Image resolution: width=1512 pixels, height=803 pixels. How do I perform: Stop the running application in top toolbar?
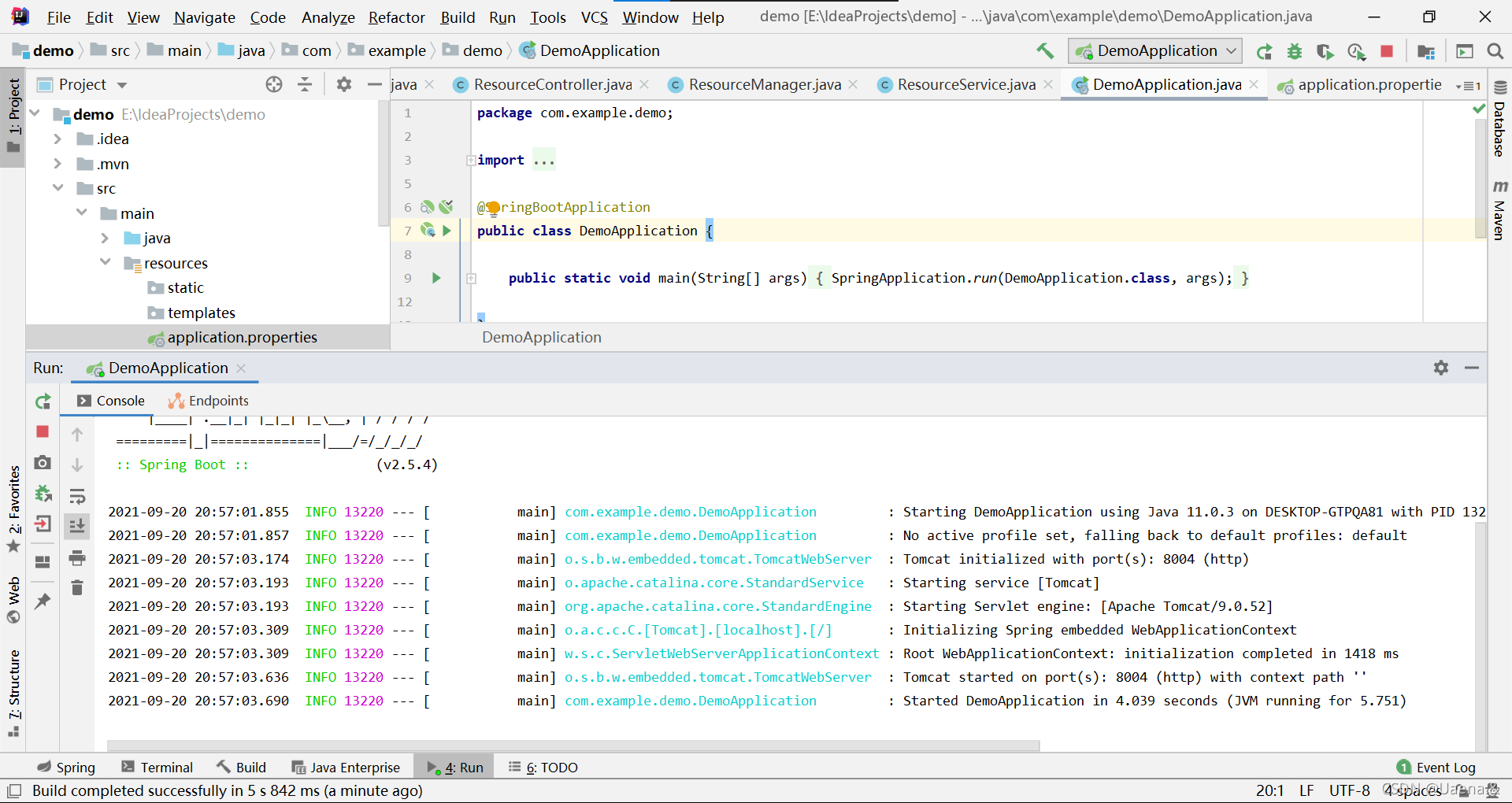[1387, 51]
